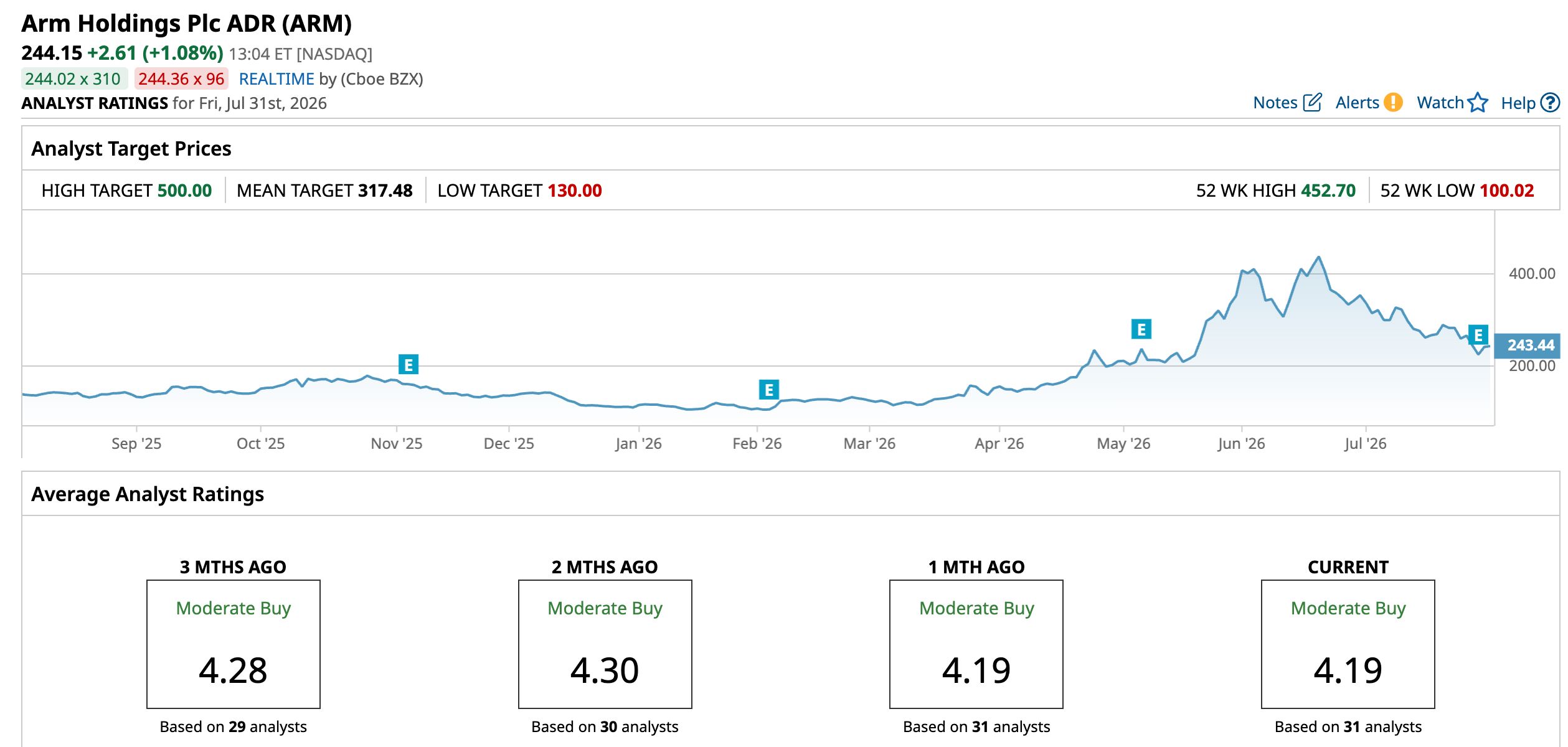Click Moderate Buy in the 1 MTH AGO box
This screenshot has height=747, width=1568.
(x=977, y=608)
